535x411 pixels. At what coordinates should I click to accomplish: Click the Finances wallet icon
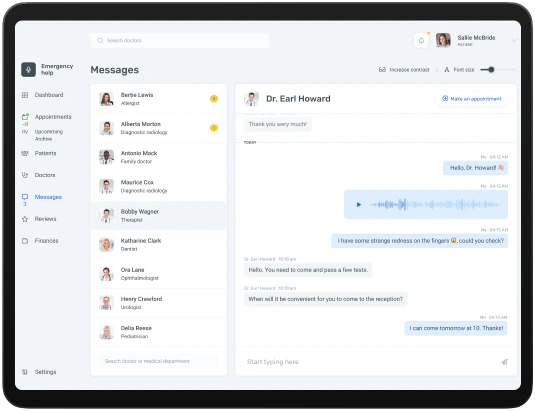[25, 241]
